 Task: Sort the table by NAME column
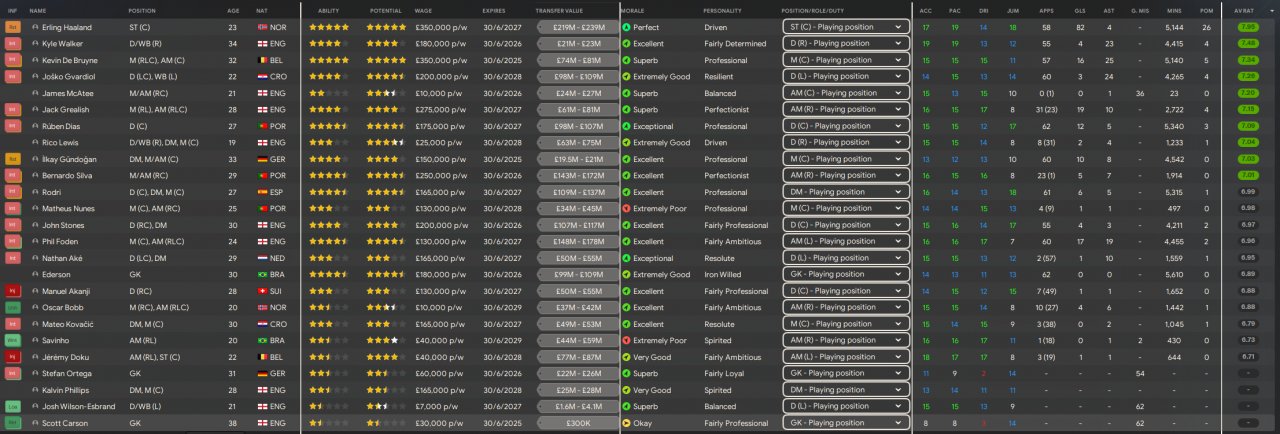39,10
